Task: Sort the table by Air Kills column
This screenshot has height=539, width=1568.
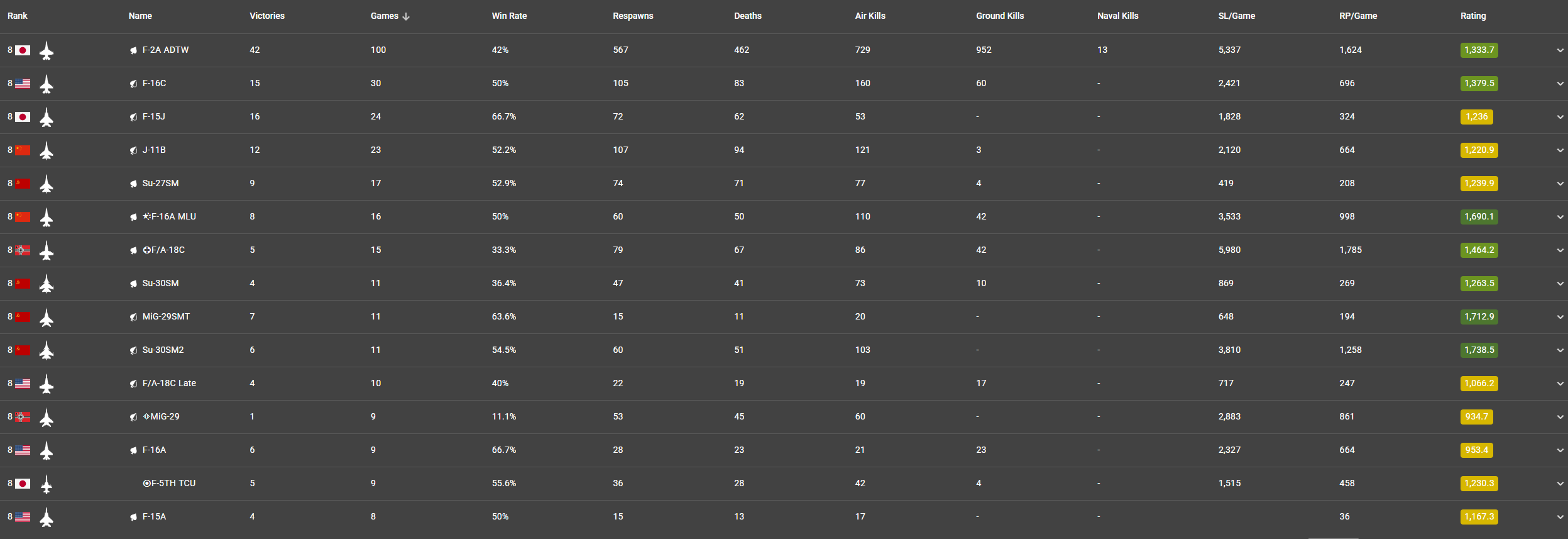Action: tap(870, 16)
